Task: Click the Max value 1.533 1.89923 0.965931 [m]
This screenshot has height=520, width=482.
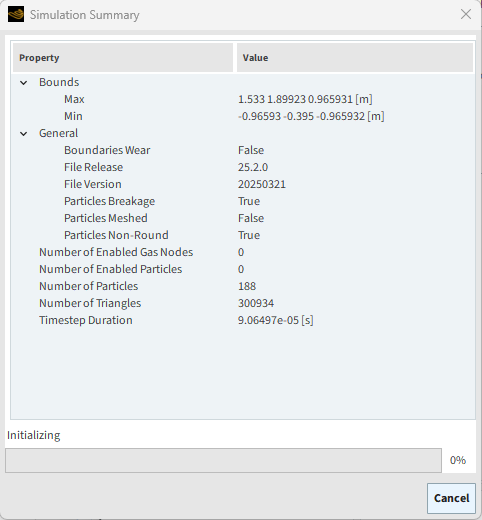Action: 305,99
